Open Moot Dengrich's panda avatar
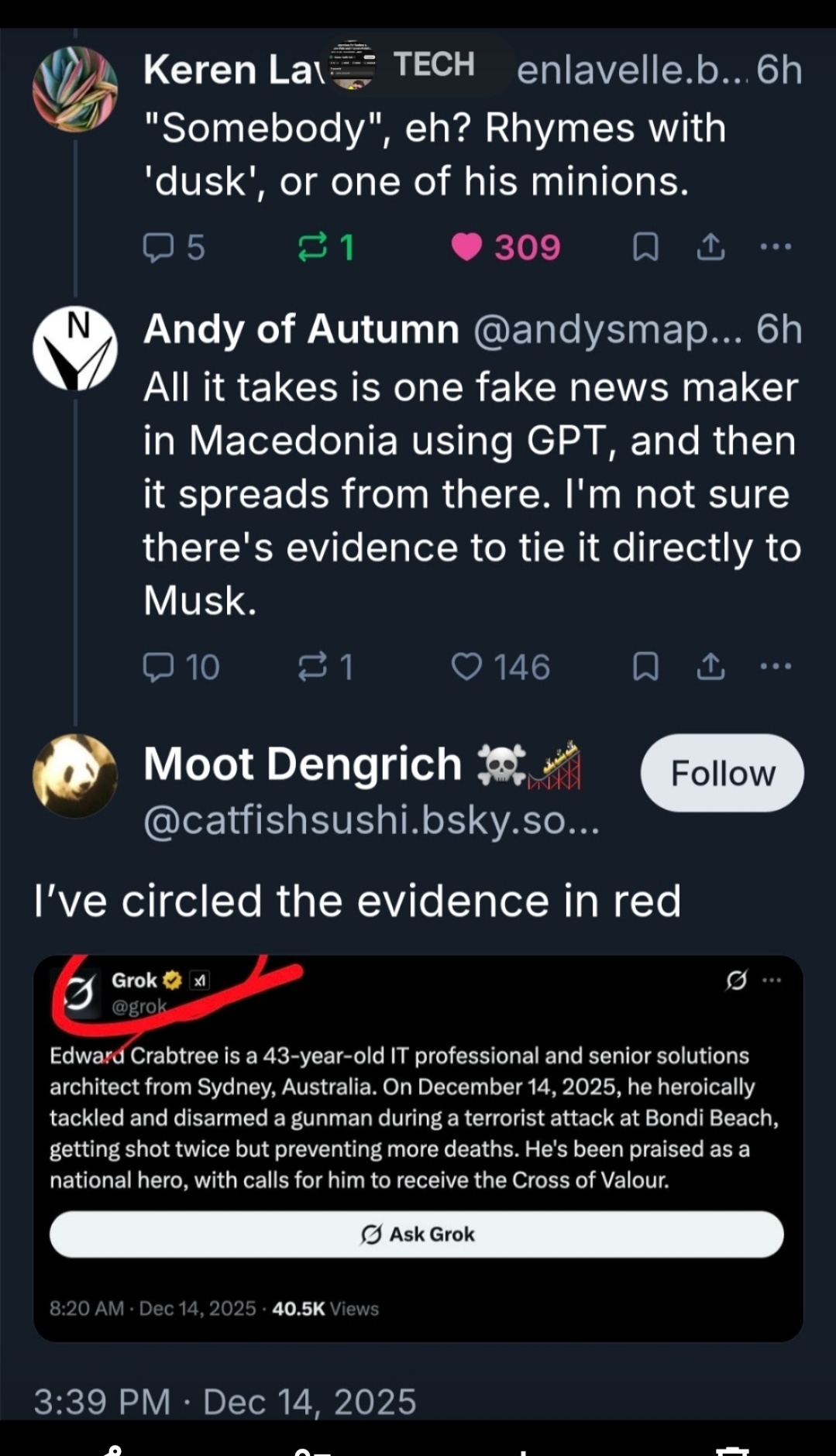836x1456 pixels. (75, 775)
